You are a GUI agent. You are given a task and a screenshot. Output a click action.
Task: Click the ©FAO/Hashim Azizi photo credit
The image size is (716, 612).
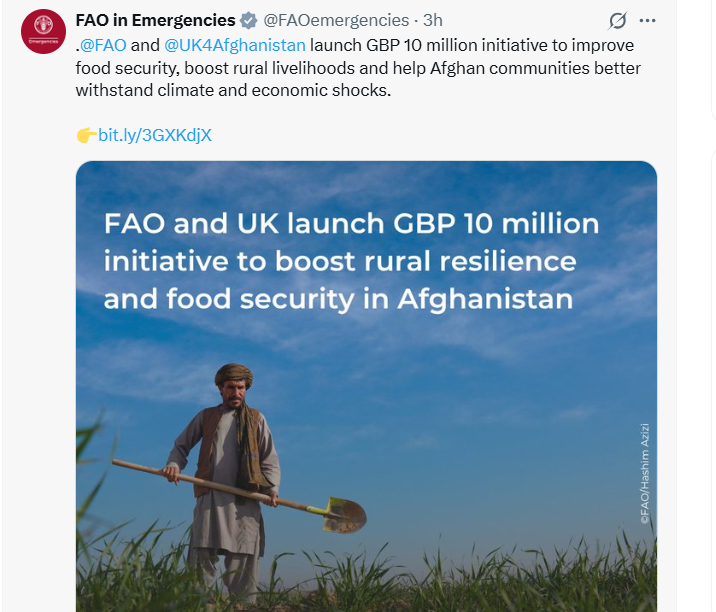click(644, 471)
